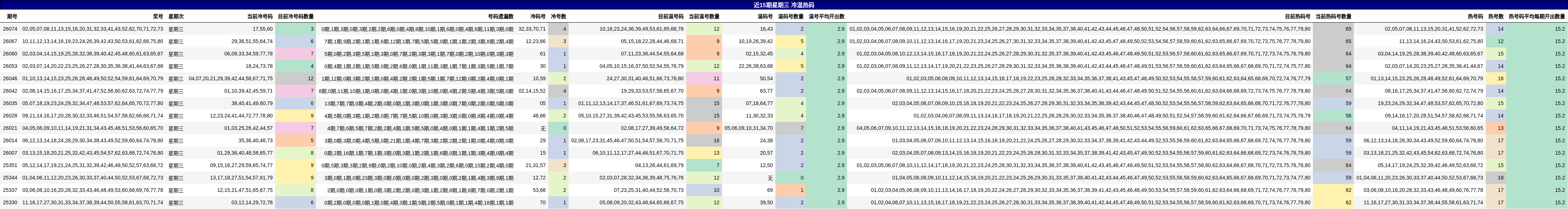Click the 温码号 column header

coord(765,17)
